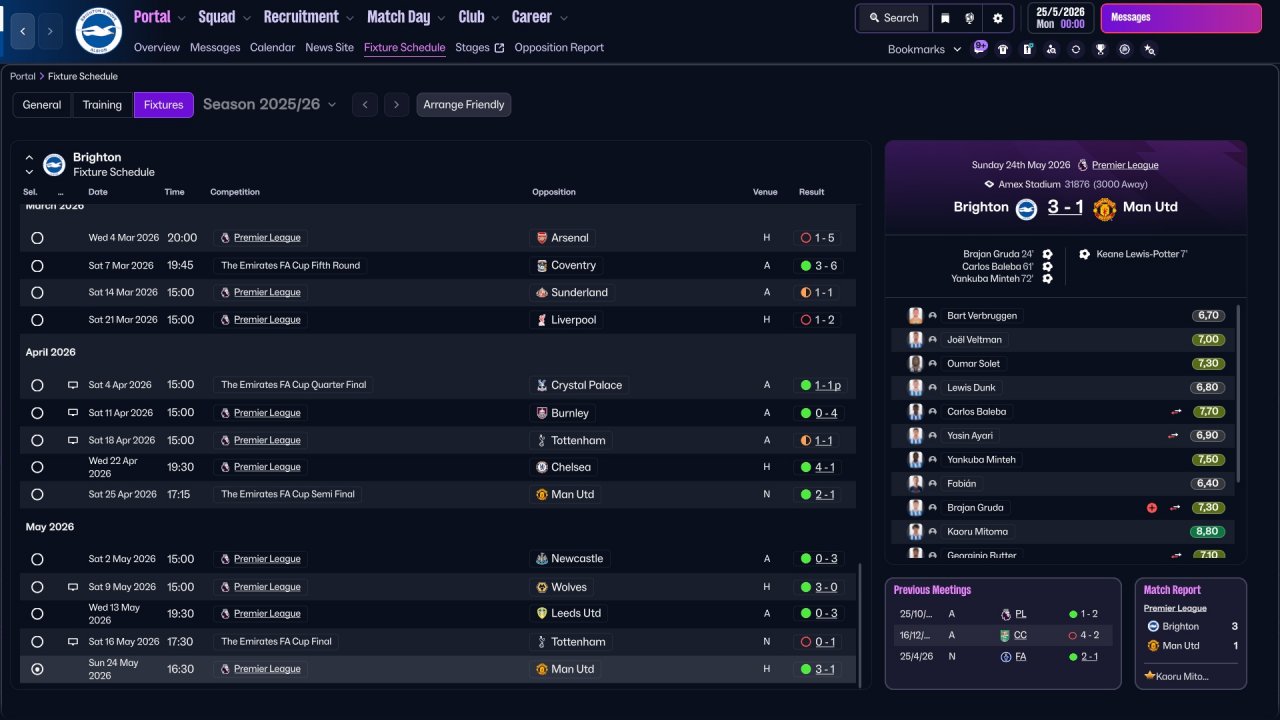Image resolution: width=1280 pixels, height=720 pixels.
Task: Click the Man Utd crest in match header
Action: pos(1104,208)
